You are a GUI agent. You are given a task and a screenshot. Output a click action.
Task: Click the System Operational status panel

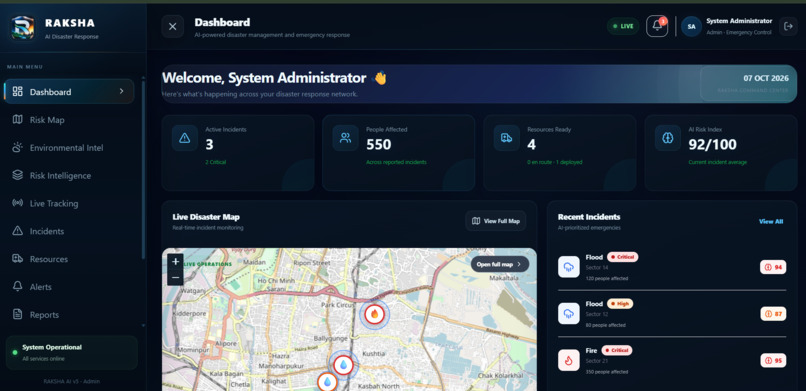pos(71,352)
